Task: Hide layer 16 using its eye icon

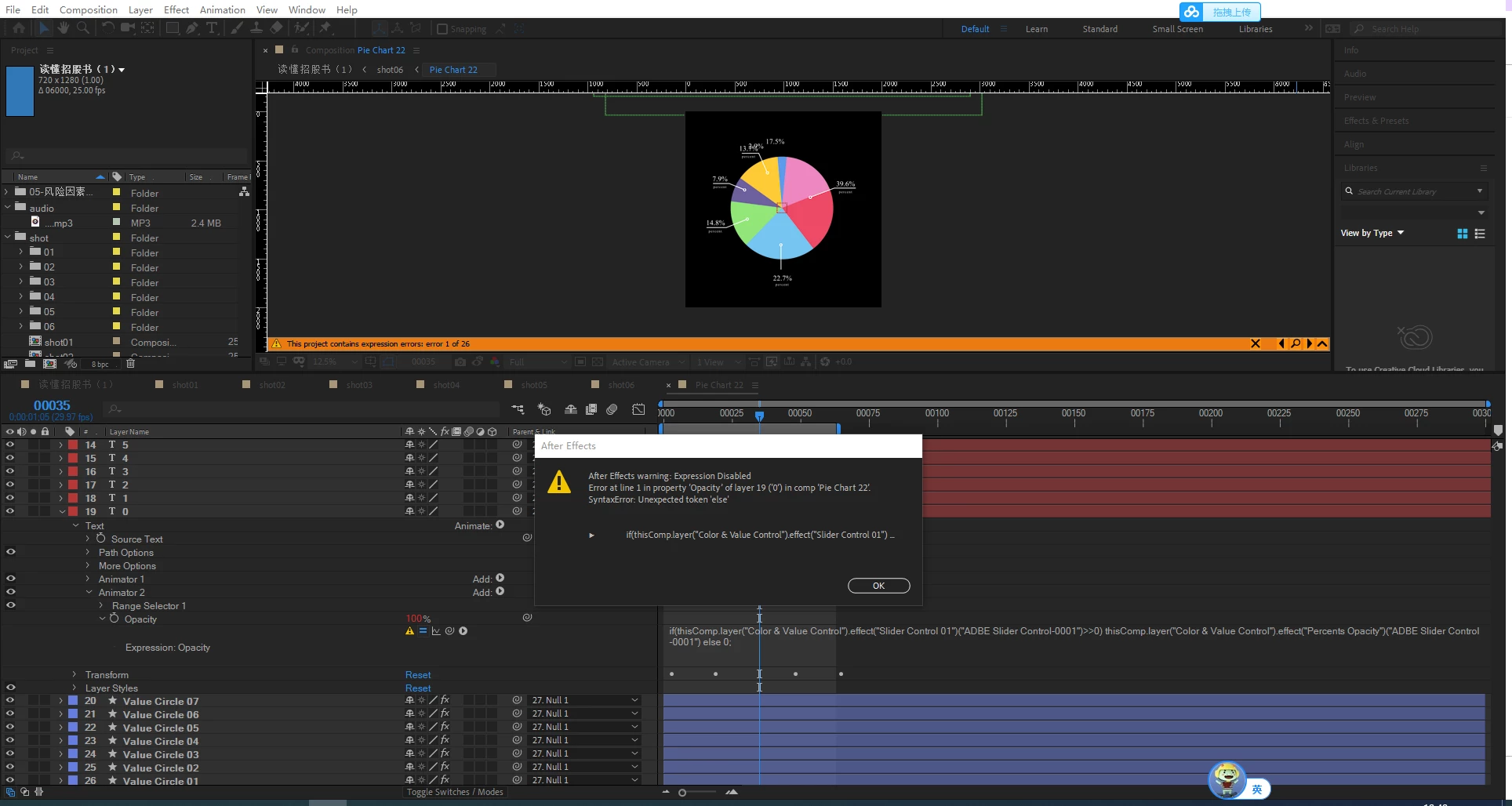Action: (x=10, y=471)
